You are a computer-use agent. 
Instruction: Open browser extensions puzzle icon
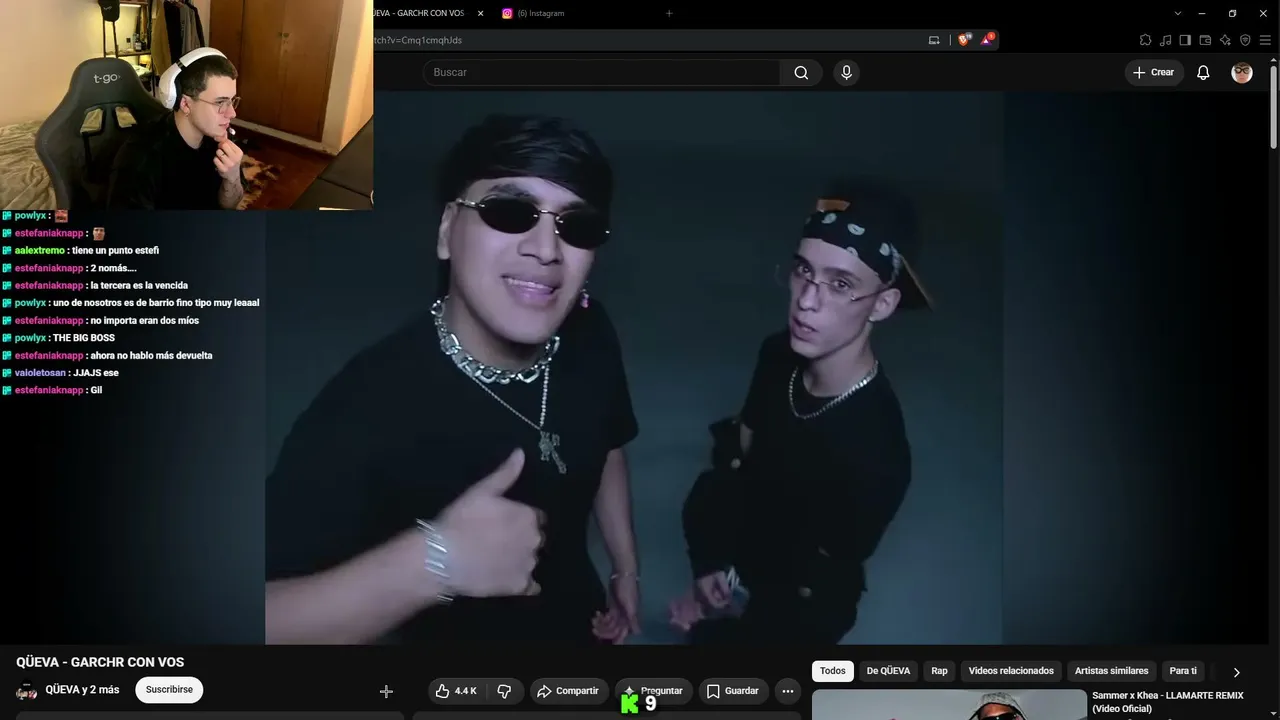[x=1145, y=40]
